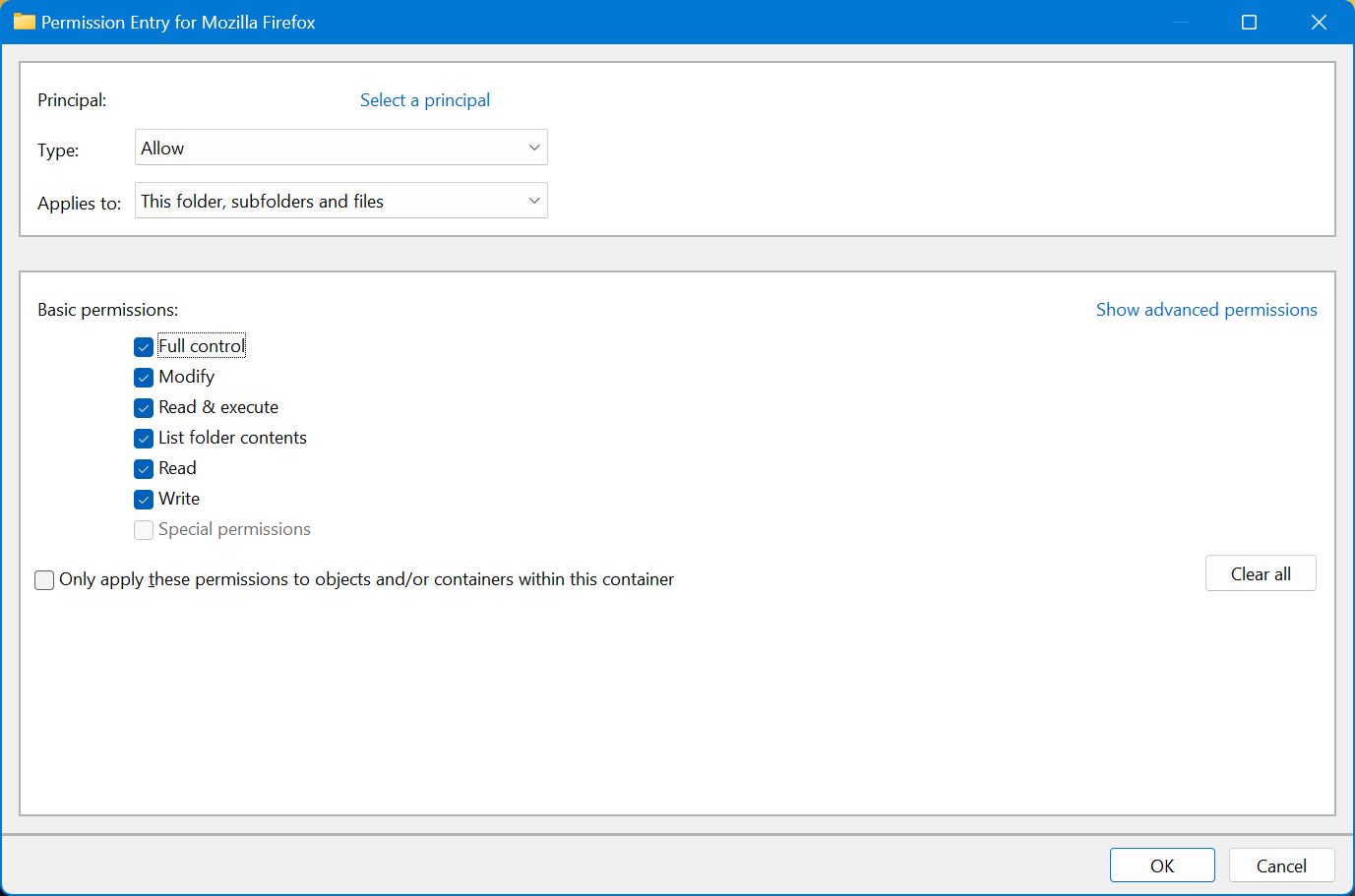Maximize the Permission Entry window

point(1249,22)
